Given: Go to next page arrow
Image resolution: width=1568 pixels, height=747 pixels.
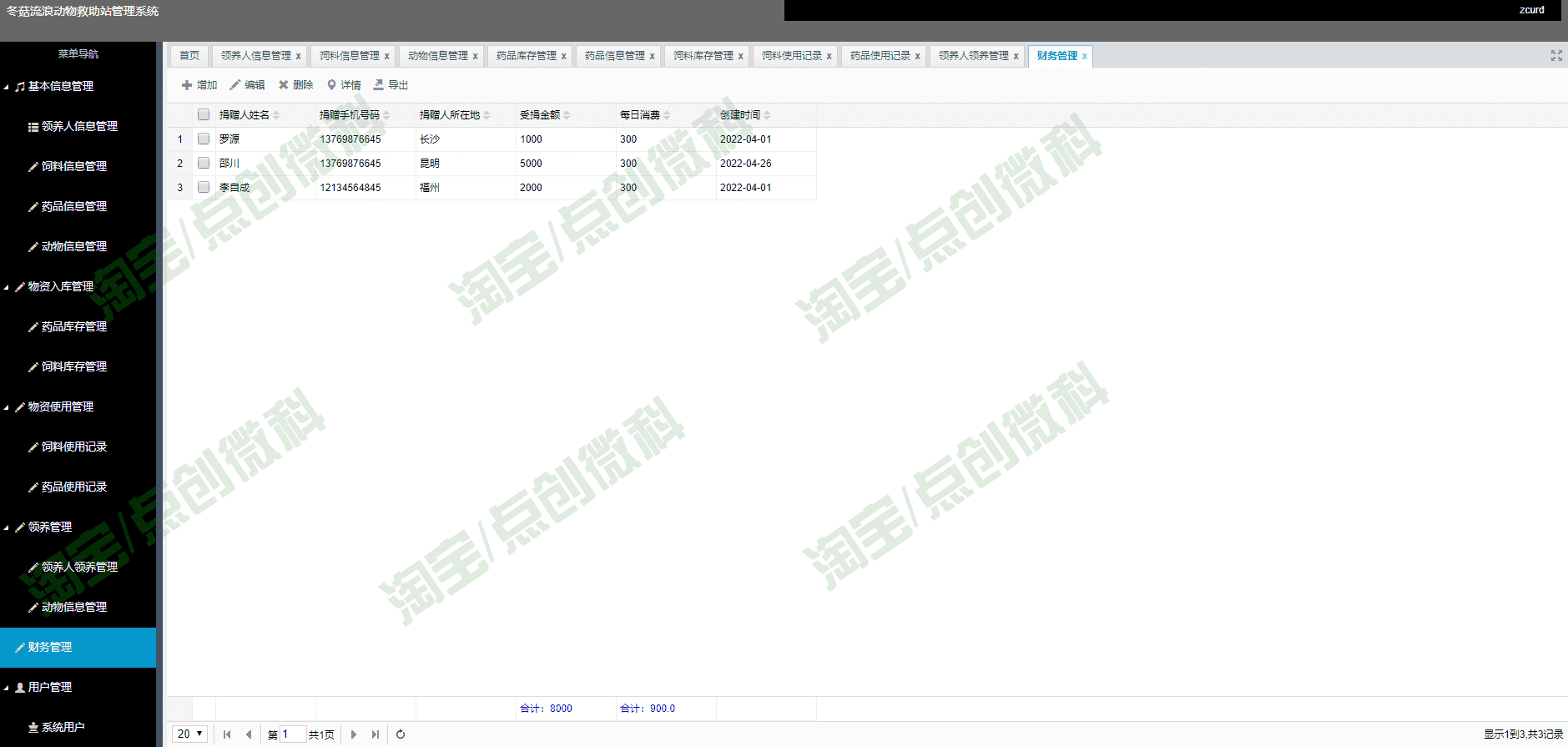Looking at the screenshot, I should click(x=354, y=734).
